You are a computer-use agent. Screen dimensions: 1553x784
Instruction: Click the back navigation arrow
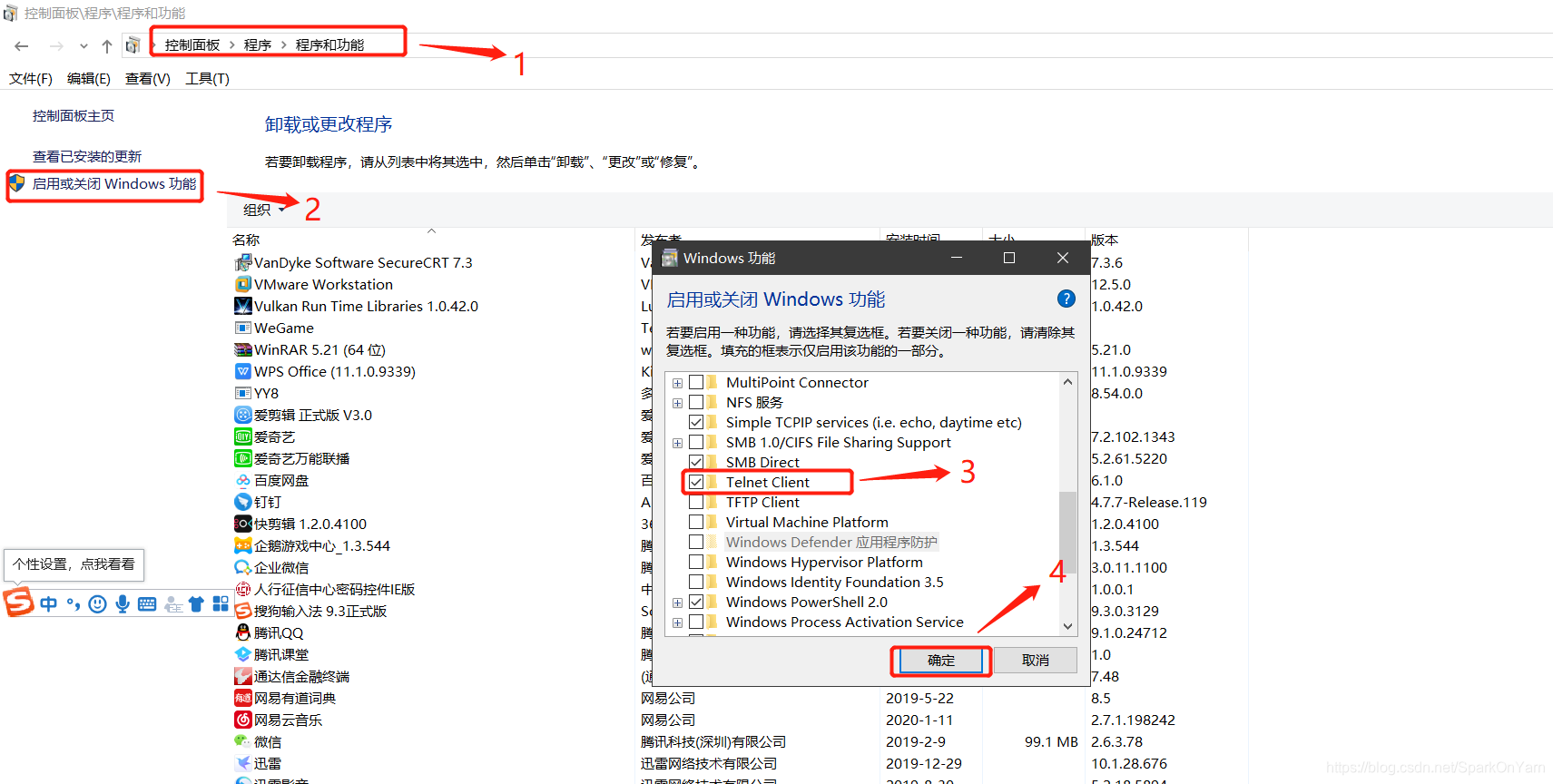point(22,46)
